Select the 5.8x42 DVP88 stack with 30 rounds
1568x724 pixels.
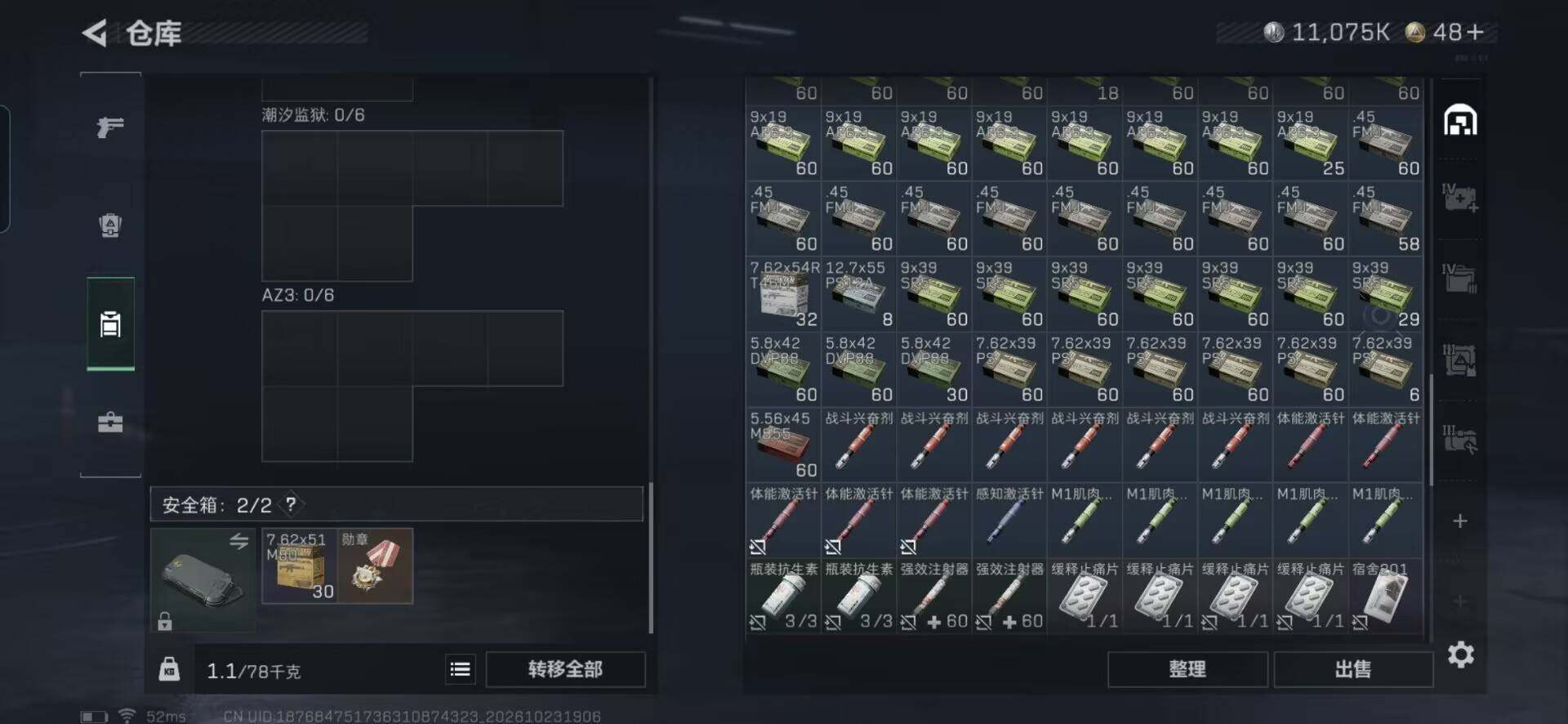tap(933, 369)
